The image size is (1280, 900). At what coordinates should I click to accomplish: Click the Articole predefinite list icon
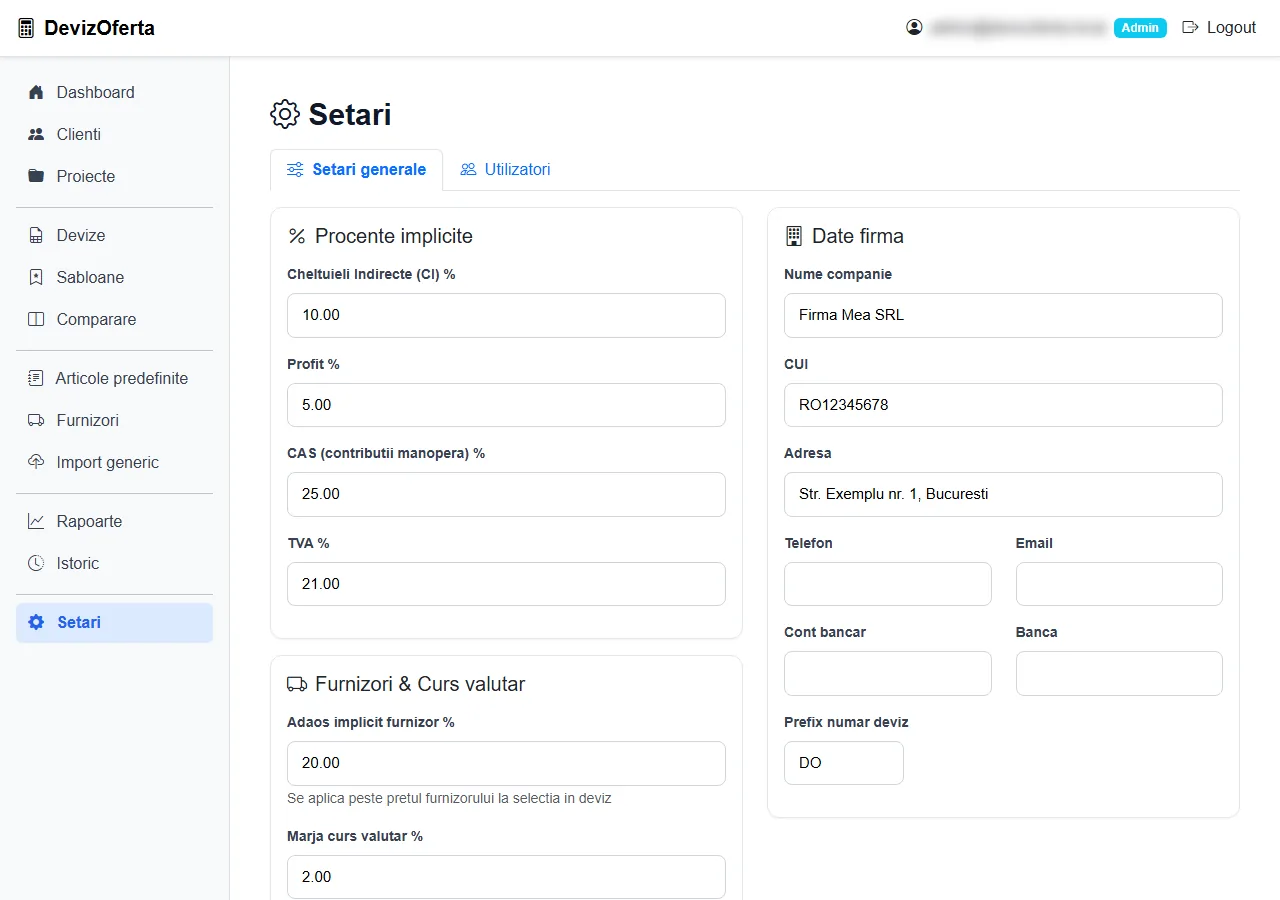point(36,378)
